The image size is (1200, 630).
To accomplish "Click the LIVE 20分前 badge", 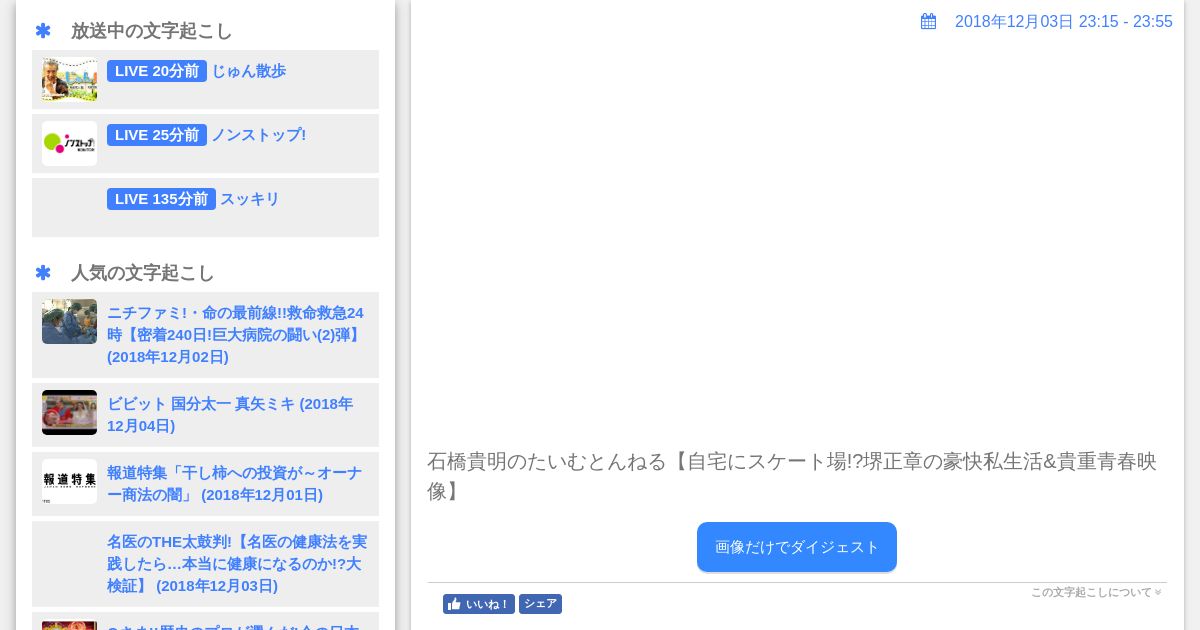I will (x=157, y=71).
